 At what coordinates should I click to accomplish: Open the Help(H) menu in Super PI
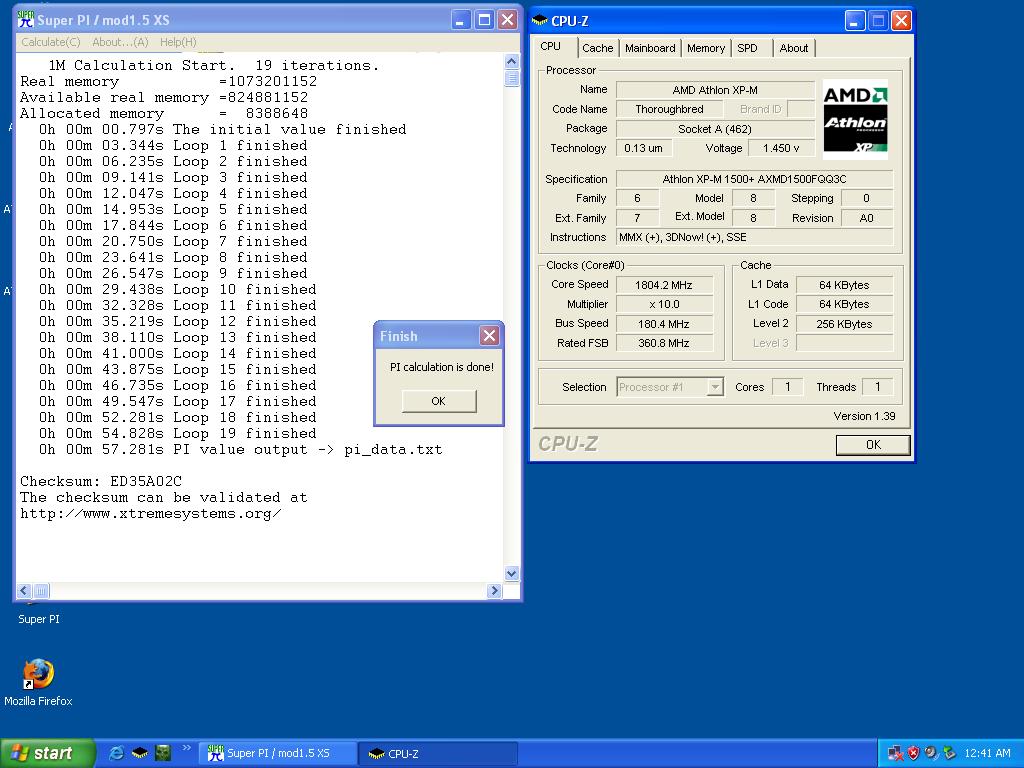178,42
